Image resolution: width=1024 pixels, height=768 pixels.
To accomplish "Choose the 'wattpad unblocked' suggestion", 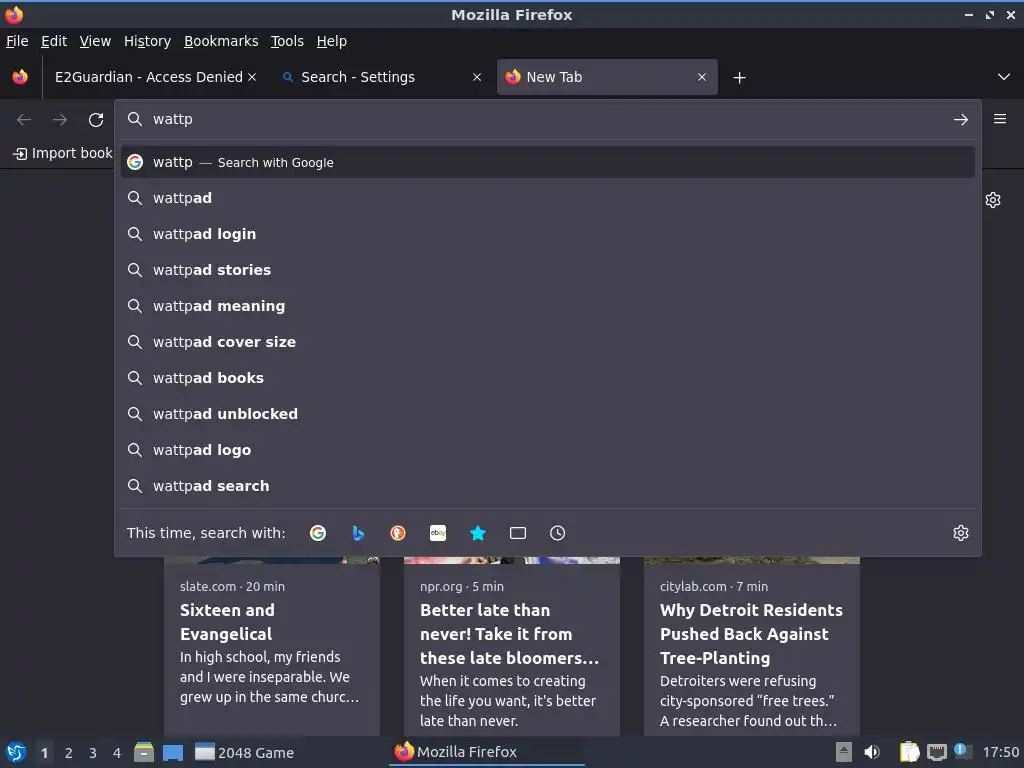I will tap(548, 413).
